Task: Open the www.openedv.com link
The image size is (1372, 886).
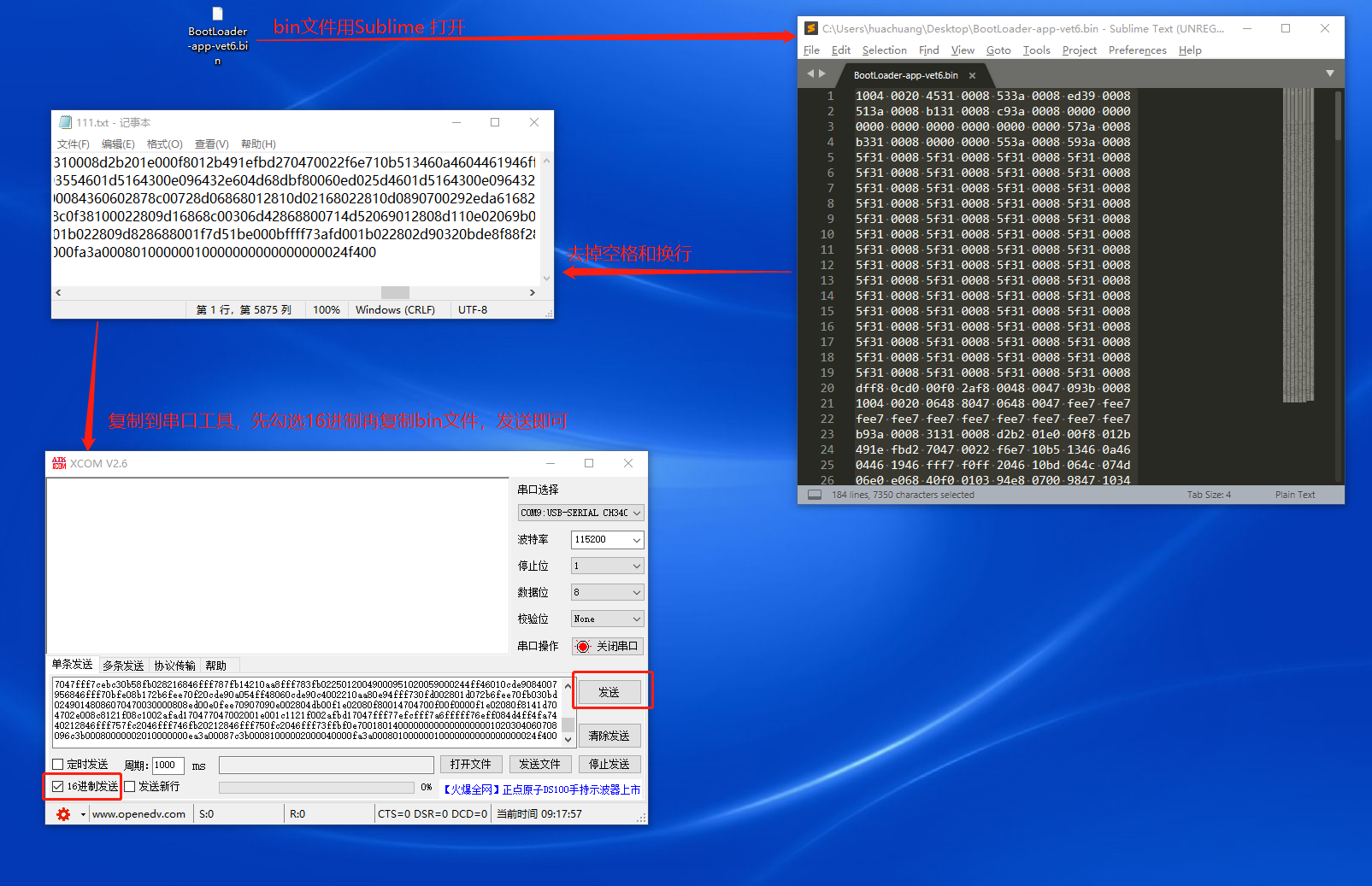Action: [x=139, y=813]
